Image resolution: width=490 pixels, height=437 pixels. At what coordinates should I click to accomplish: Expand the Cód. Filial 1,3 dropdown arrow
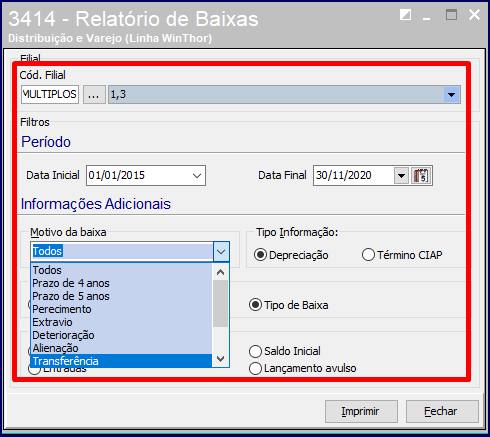tap(452, 95)
